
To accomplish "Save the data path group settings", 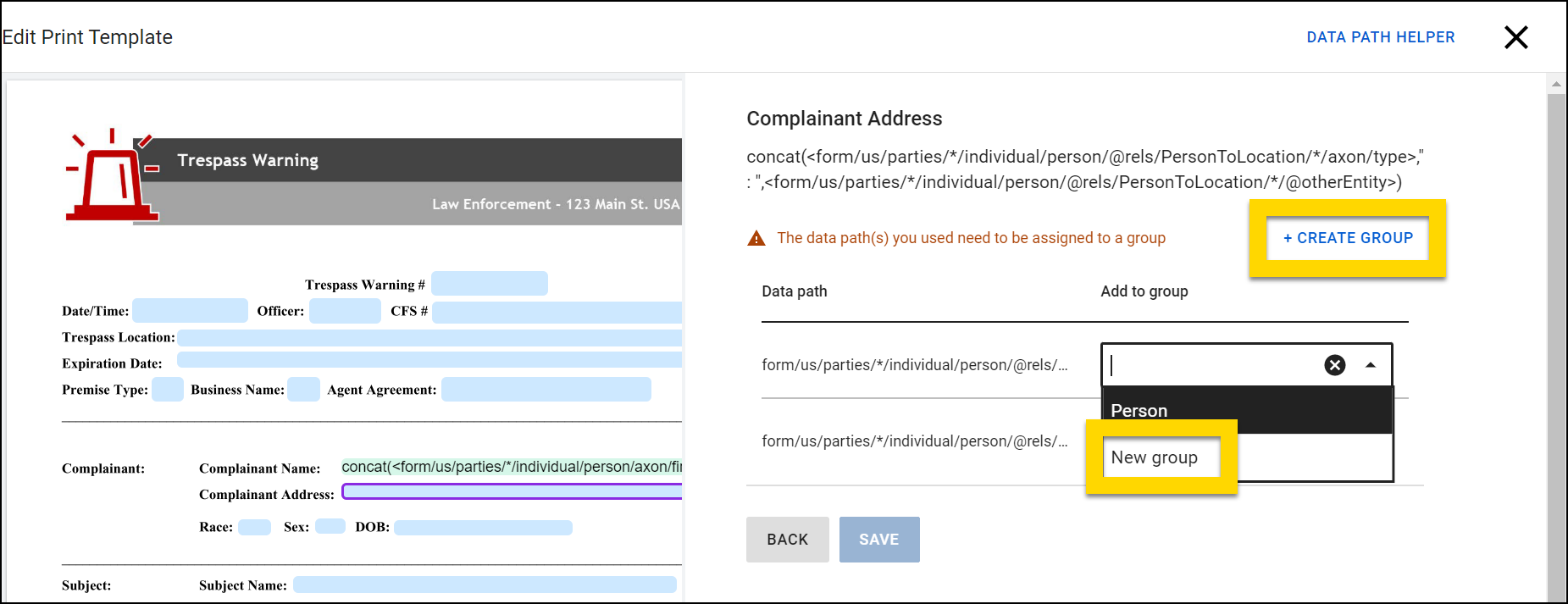I will (878, 540).
